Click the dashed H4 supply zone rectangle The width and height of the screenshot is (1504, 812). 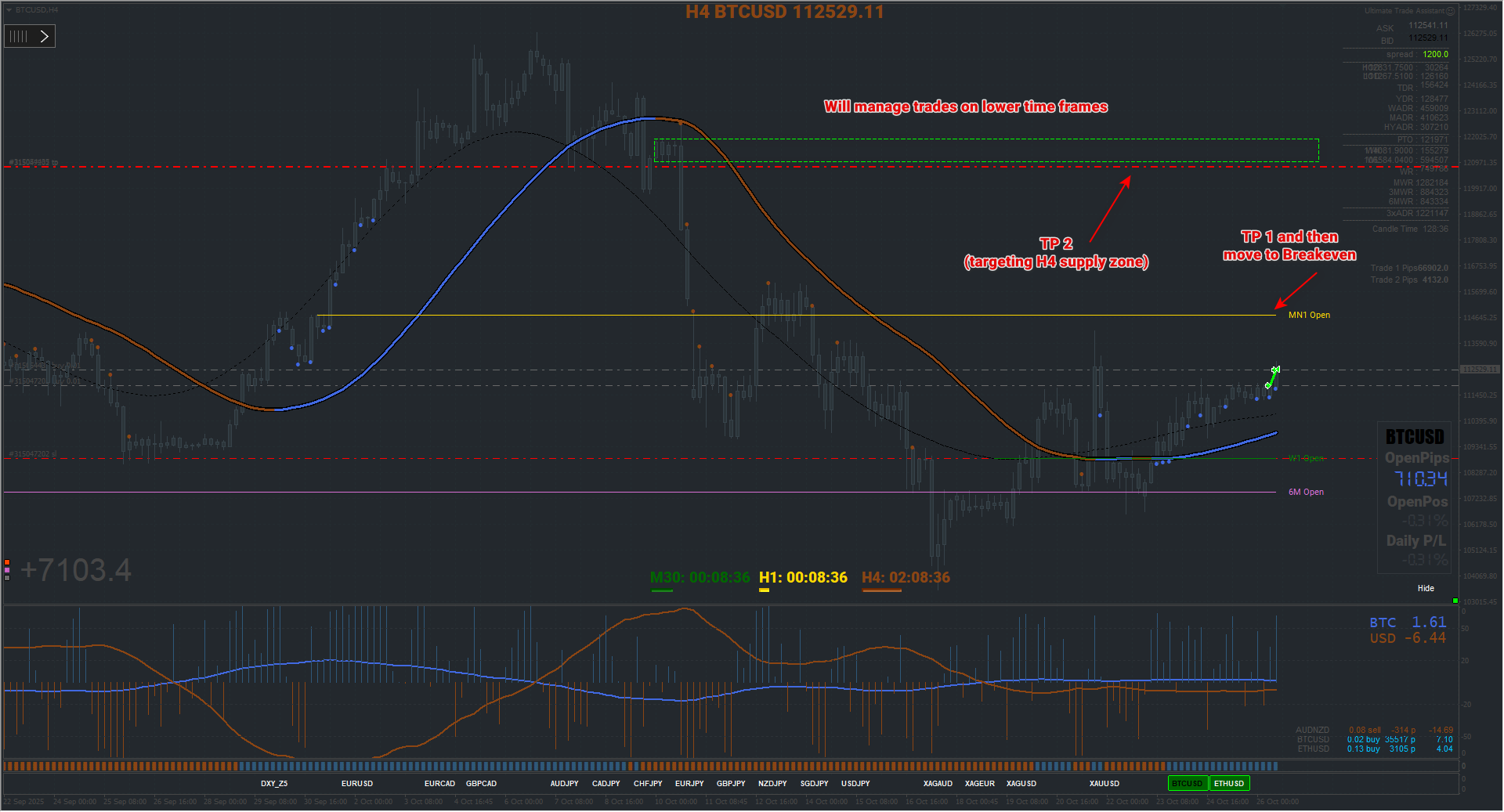point(986,150)
